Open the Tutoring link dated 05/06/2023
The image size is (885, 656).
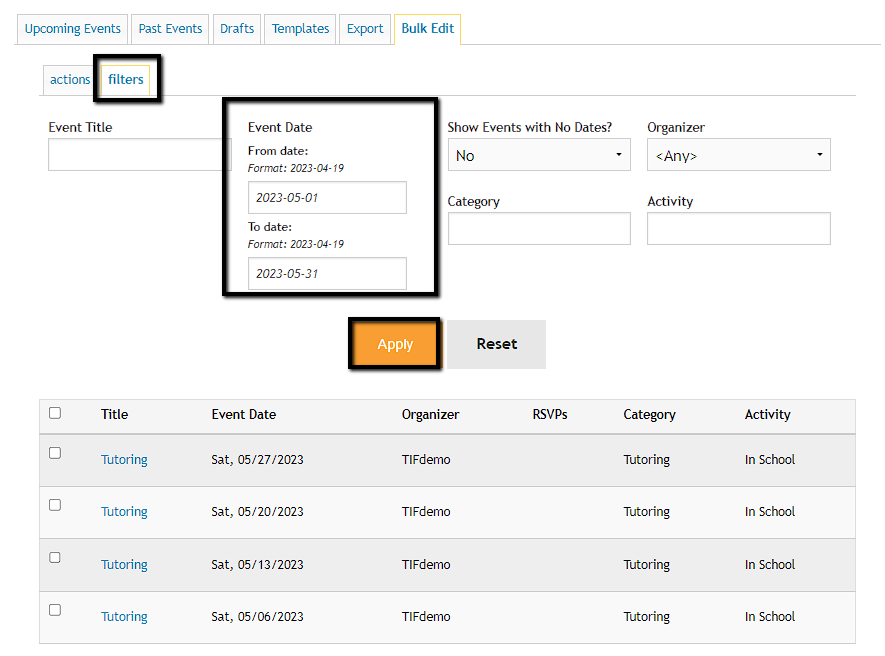coord(124,617)
